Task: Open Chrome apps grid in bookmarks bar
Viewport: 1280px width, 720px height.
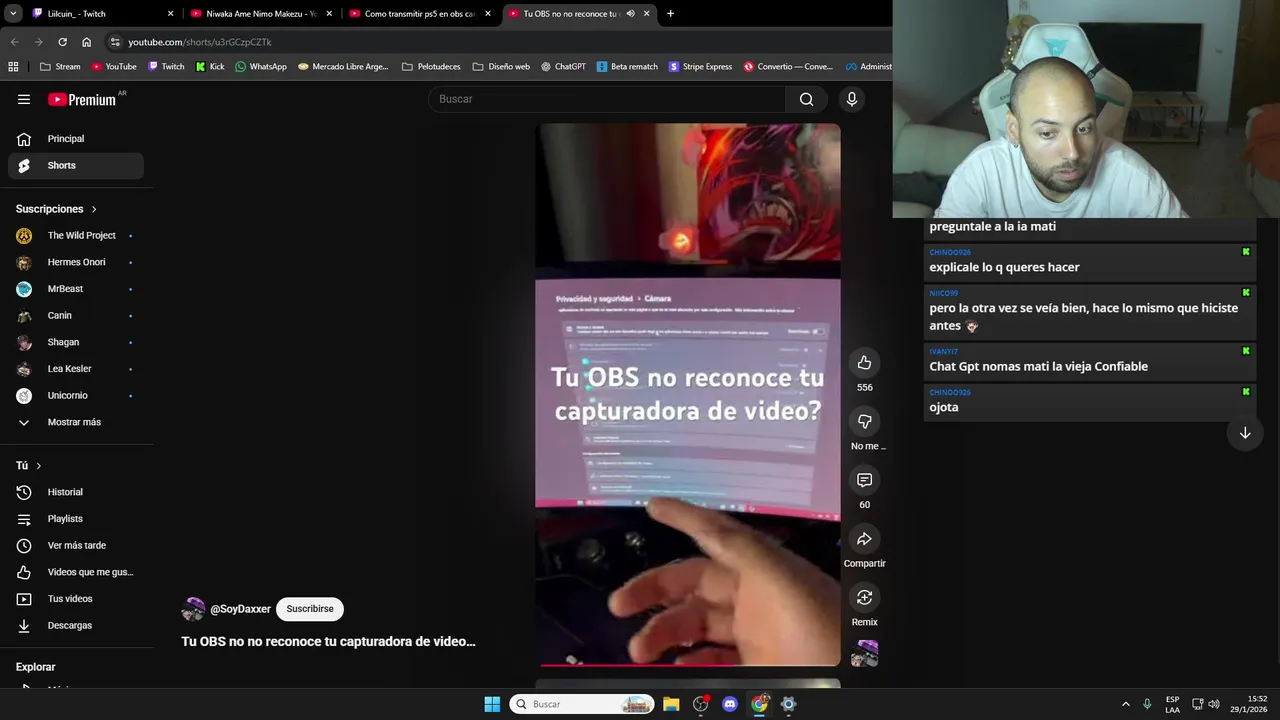Action: point(13,67)
